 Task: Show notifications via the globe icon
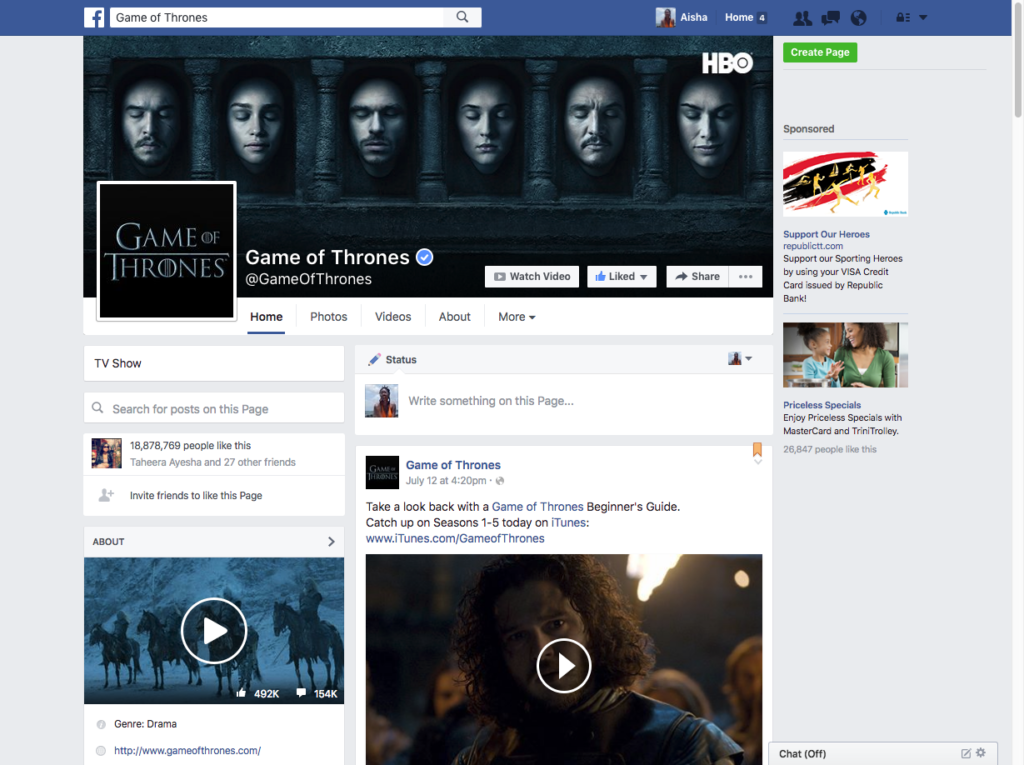(x=858, y=18)
